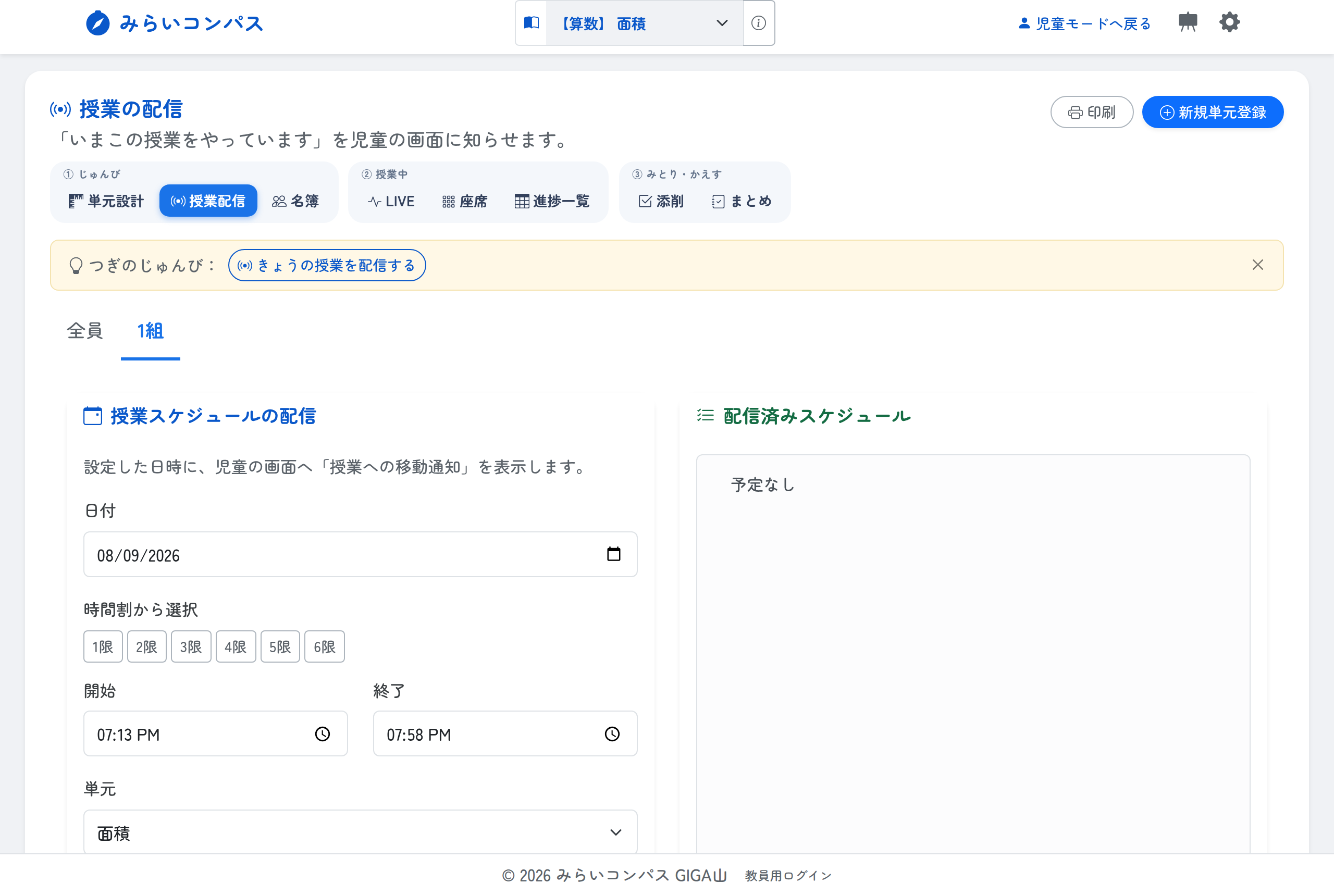Click the きょうの授業を配信する button

pyautogui.click(x=327, y=265)
